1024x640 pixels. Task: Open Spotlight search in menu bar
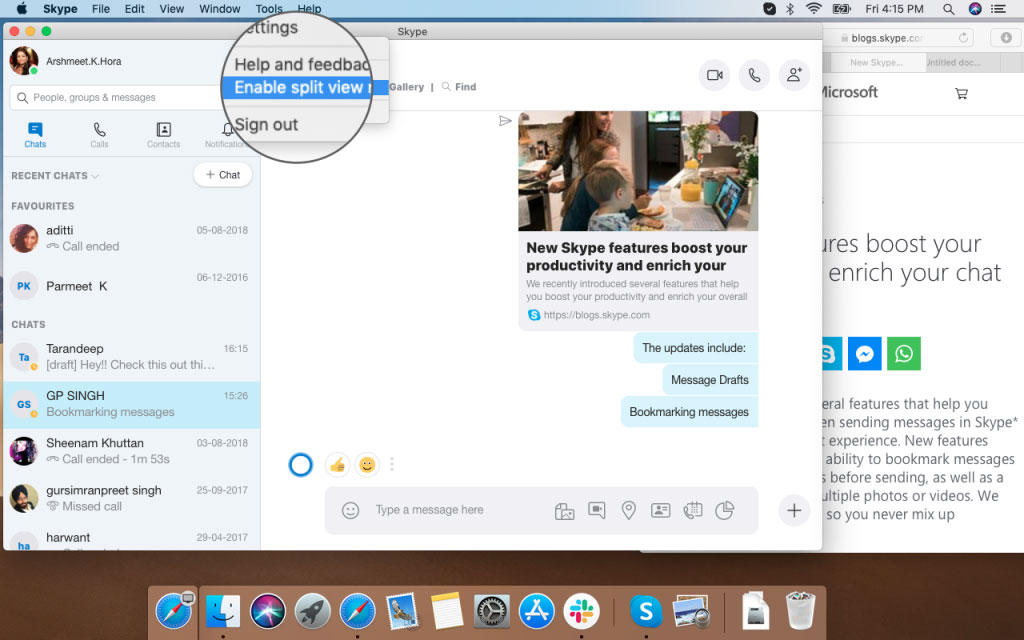click(949, 9)
